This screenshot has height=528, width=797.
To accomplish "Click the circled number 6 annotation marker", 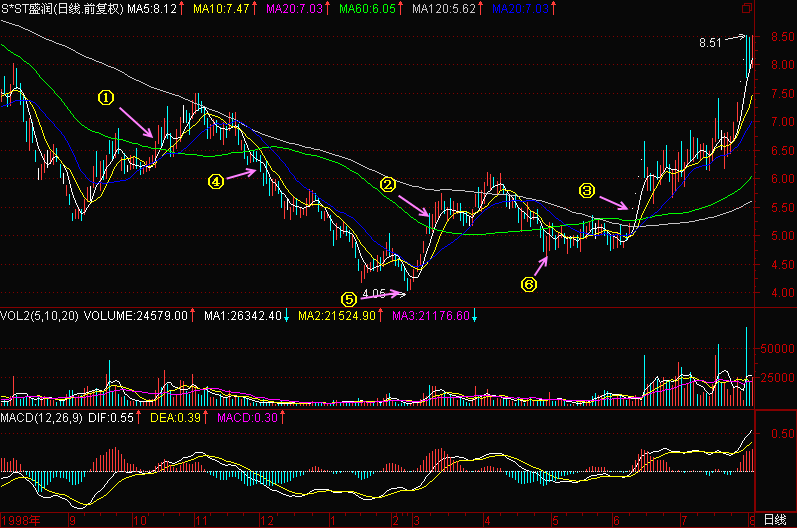I will 529,284.
